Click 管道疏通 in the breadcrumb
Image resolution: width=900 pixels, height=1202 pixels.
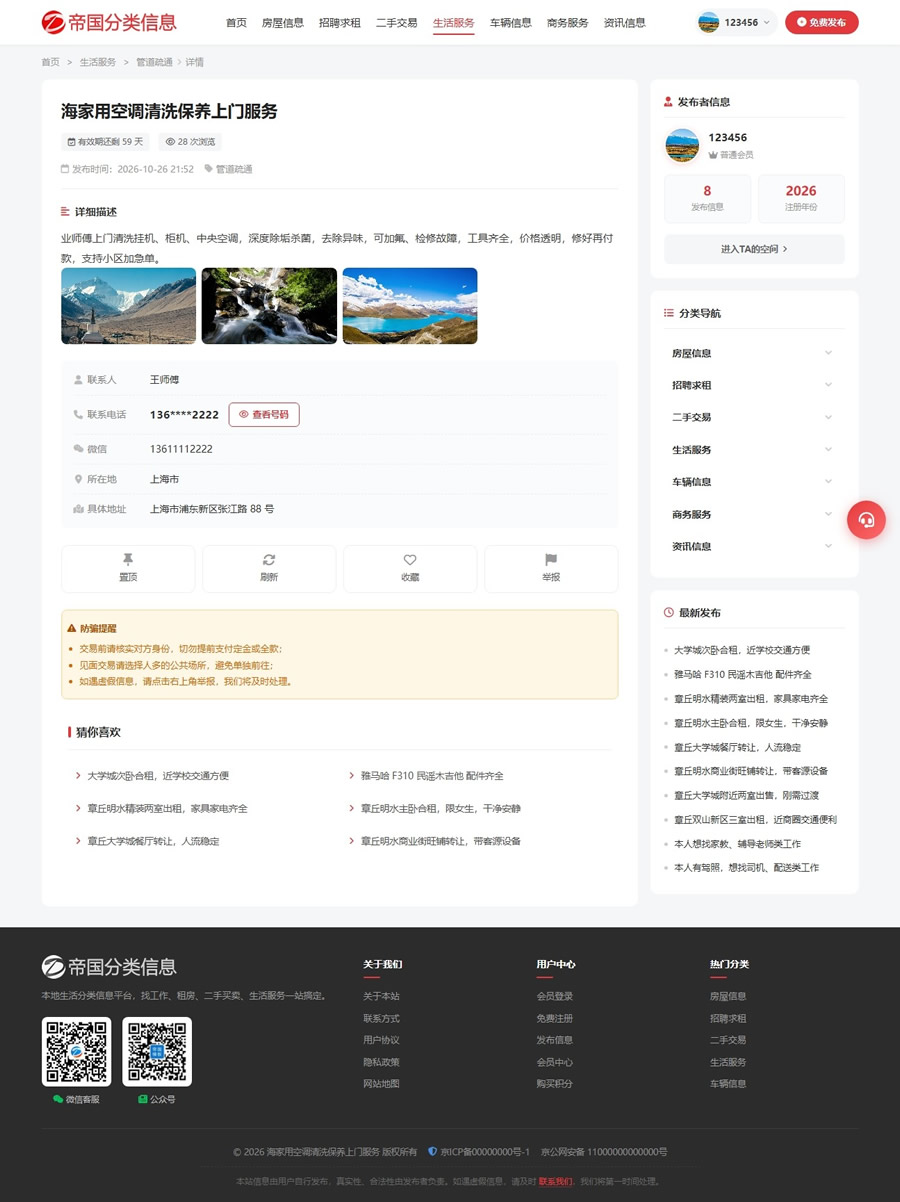[x=154, y=62]
